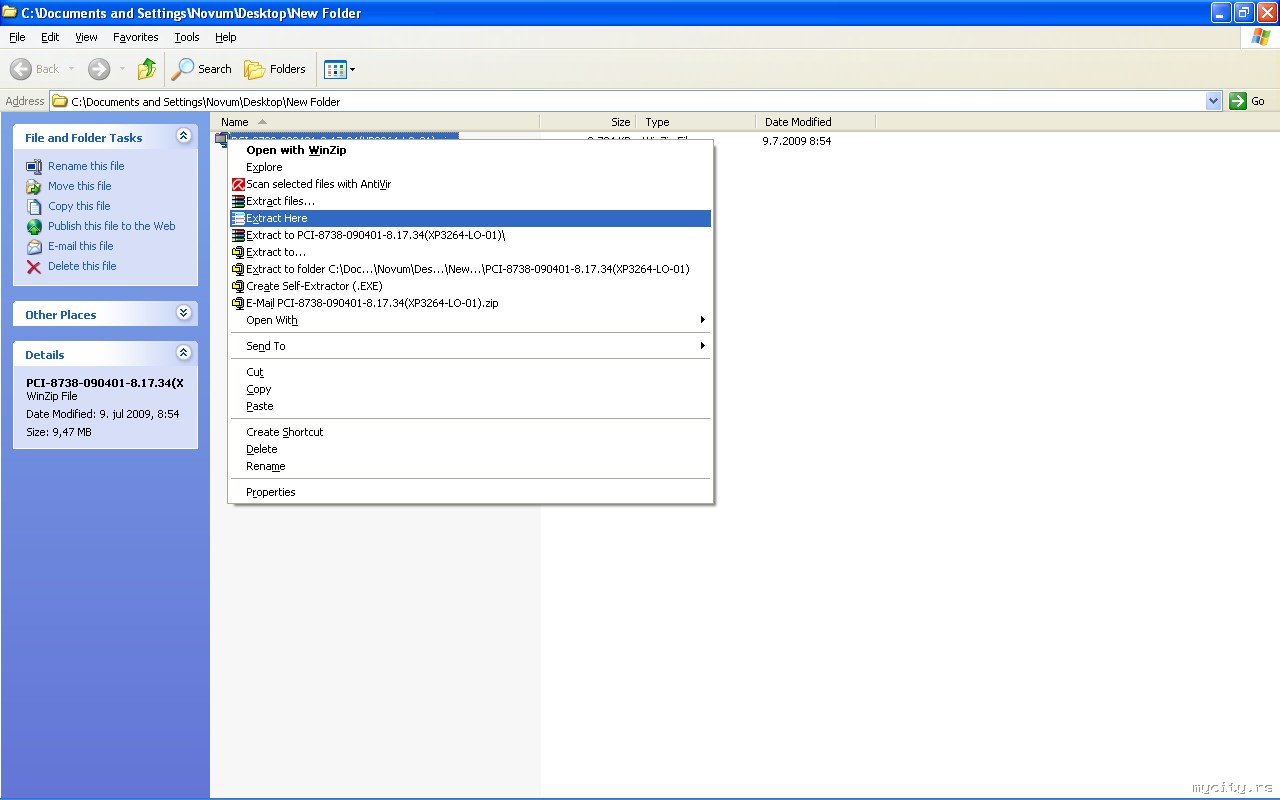
Task: Open the Tools menu
Action: pyautogui.click(x=187, y=37)
